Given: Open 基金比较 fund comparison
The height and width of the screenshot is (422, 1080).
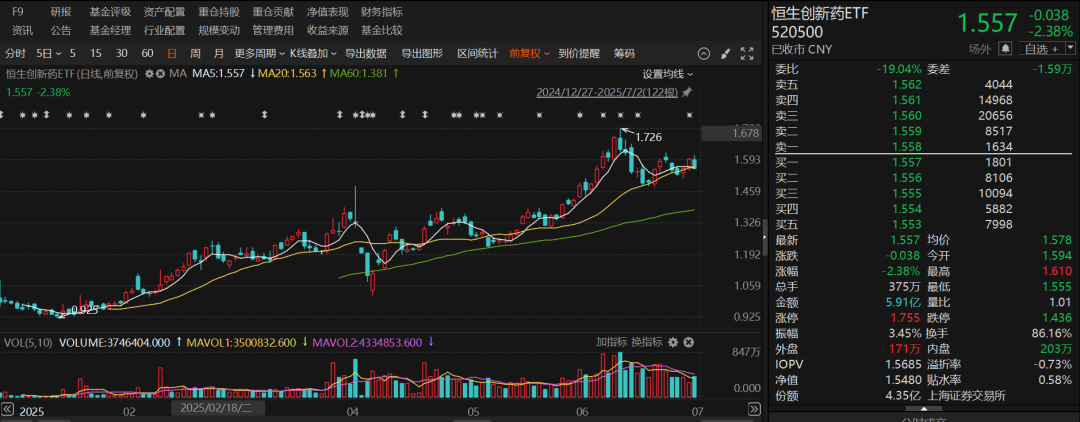Looking at the screenshot, I should point(382,30).
